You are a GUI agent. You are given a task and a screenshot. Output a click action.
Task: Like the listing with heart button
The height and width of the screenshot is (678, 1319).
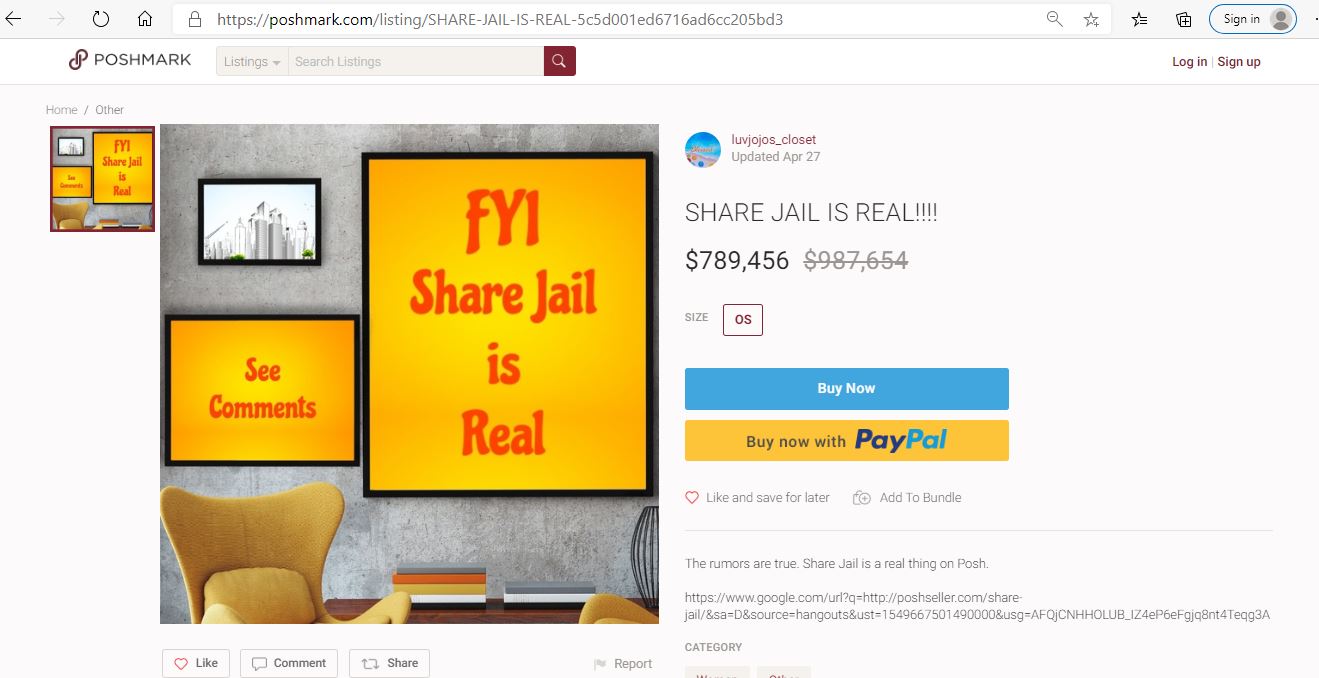[196, 663]
